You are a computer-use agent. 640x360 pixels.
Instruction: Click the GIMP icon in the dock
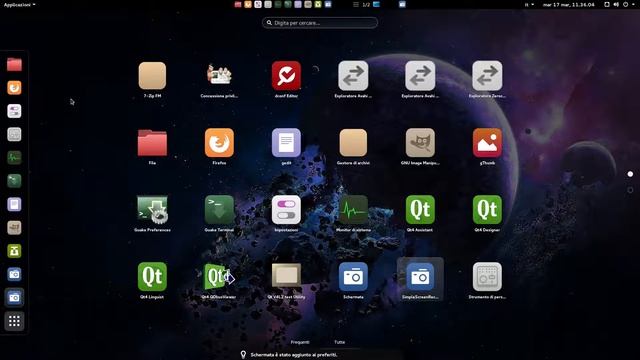tap(14, 228)
